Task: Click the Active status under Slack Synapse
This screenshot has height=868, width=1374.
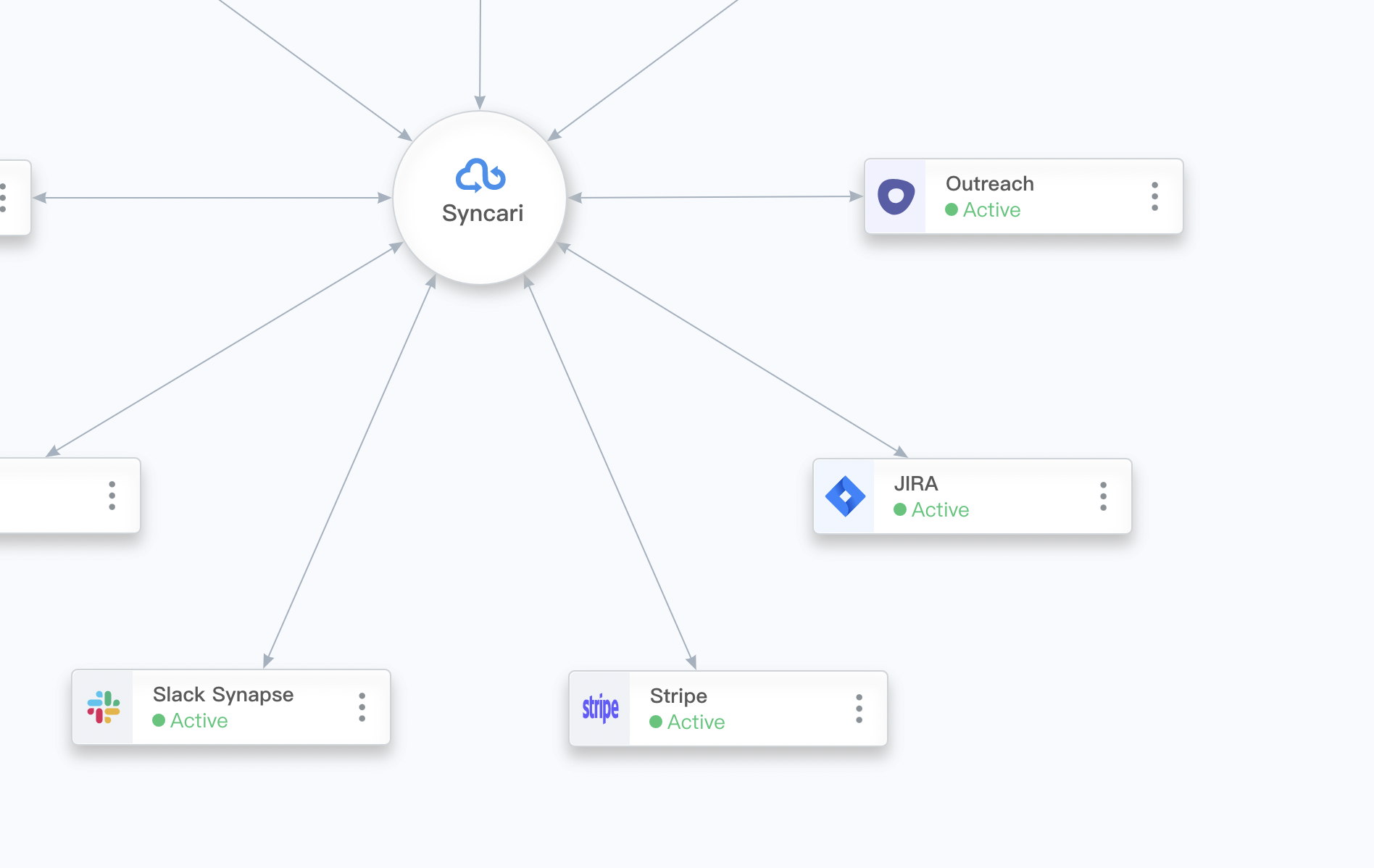Action: click(x=199, y=721)
